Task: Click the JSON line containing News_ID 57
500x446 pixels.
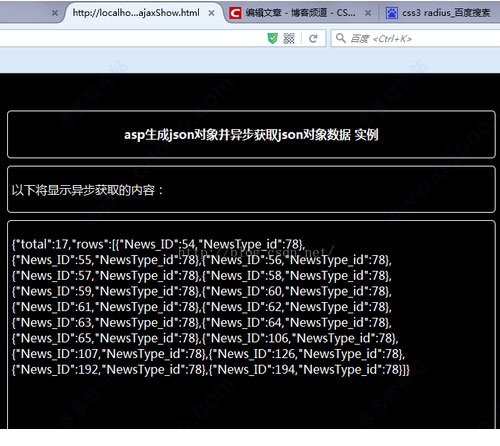Action: 201,276
